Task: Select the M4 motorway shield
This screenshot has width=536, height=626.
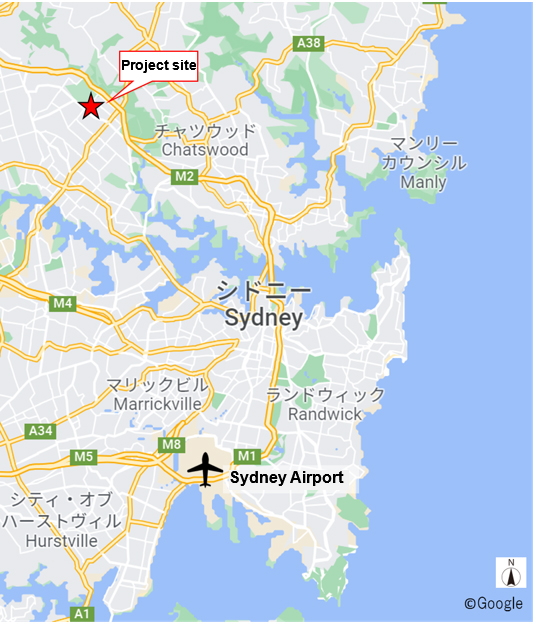Action: 63,303
